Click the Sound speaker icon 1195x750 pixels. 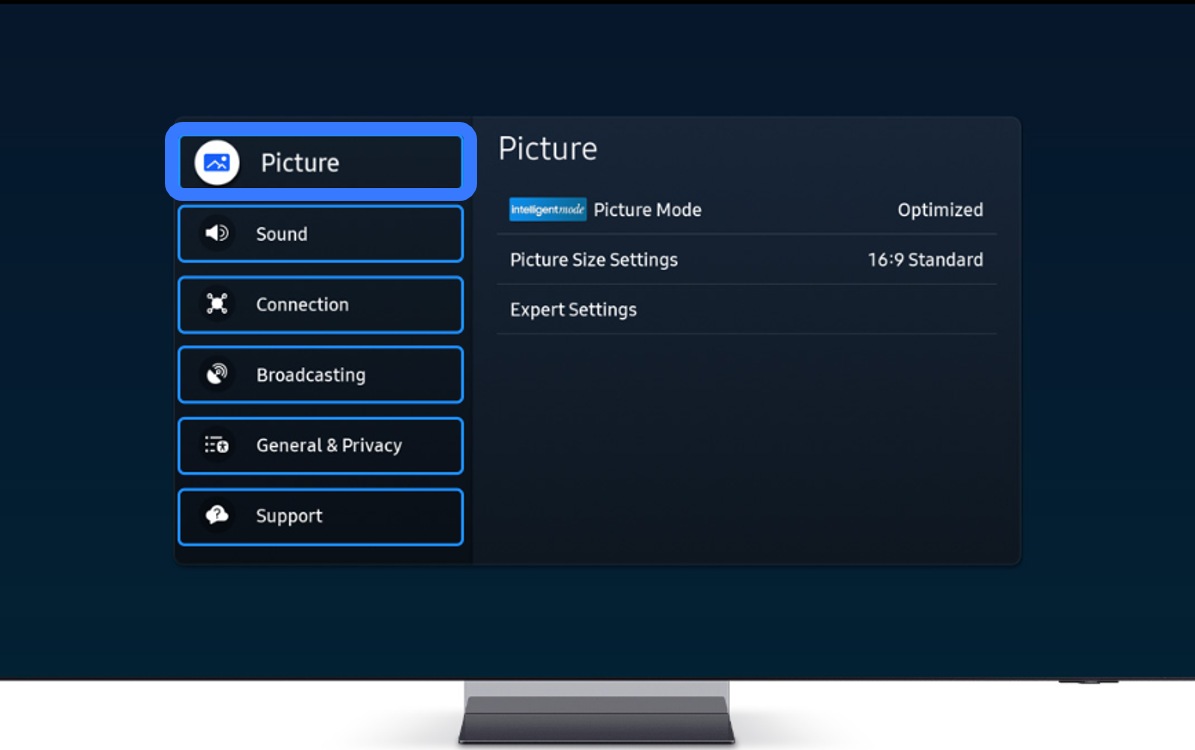point(217,234)
